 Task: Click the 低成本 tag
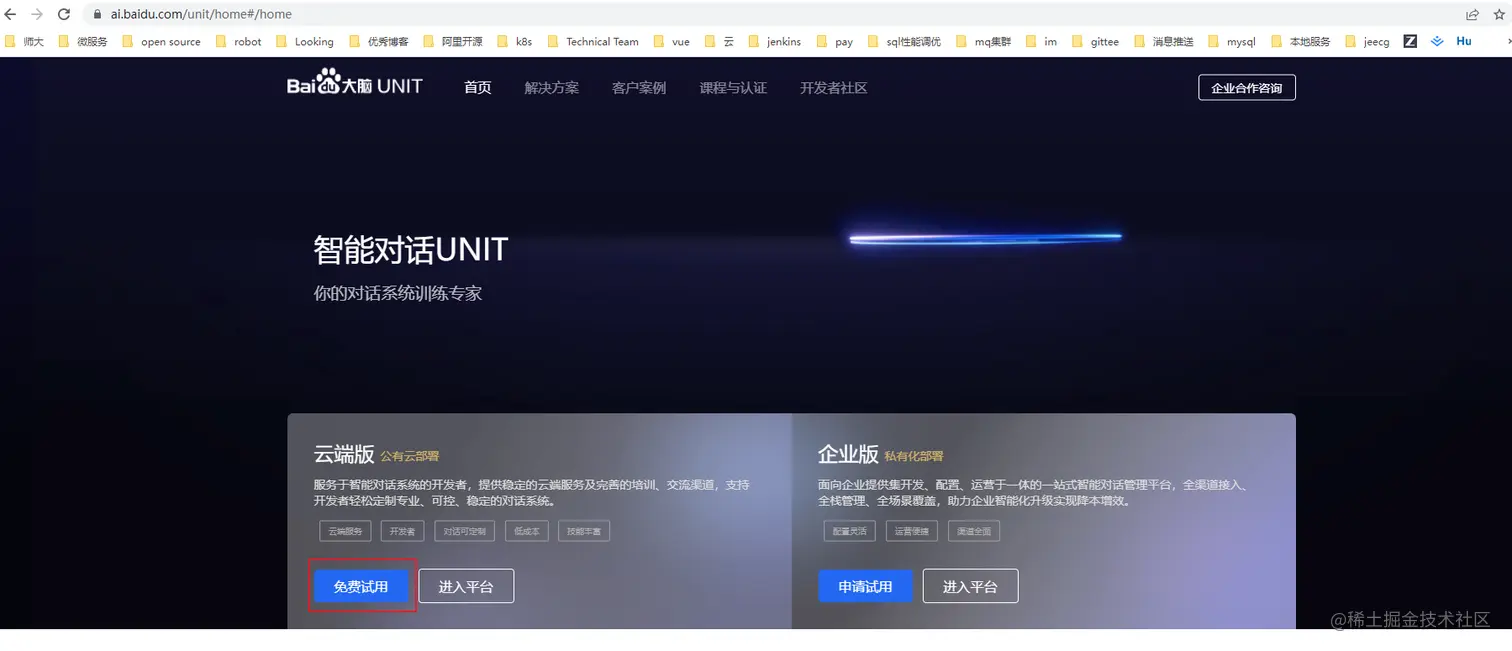point(527,531)
